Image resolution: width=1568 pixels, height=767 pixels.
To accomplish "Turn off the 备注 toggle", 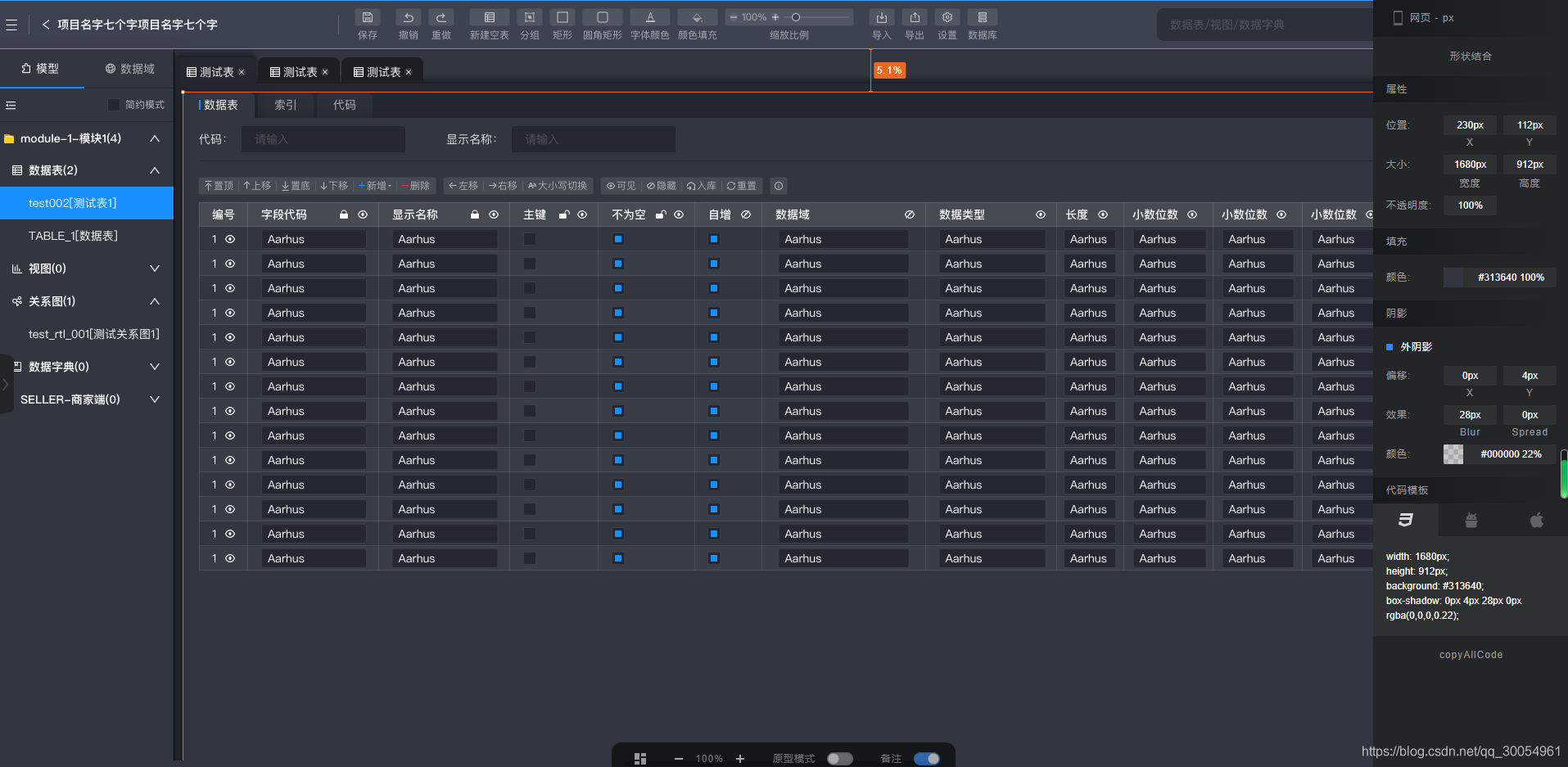I will point(927,759).
